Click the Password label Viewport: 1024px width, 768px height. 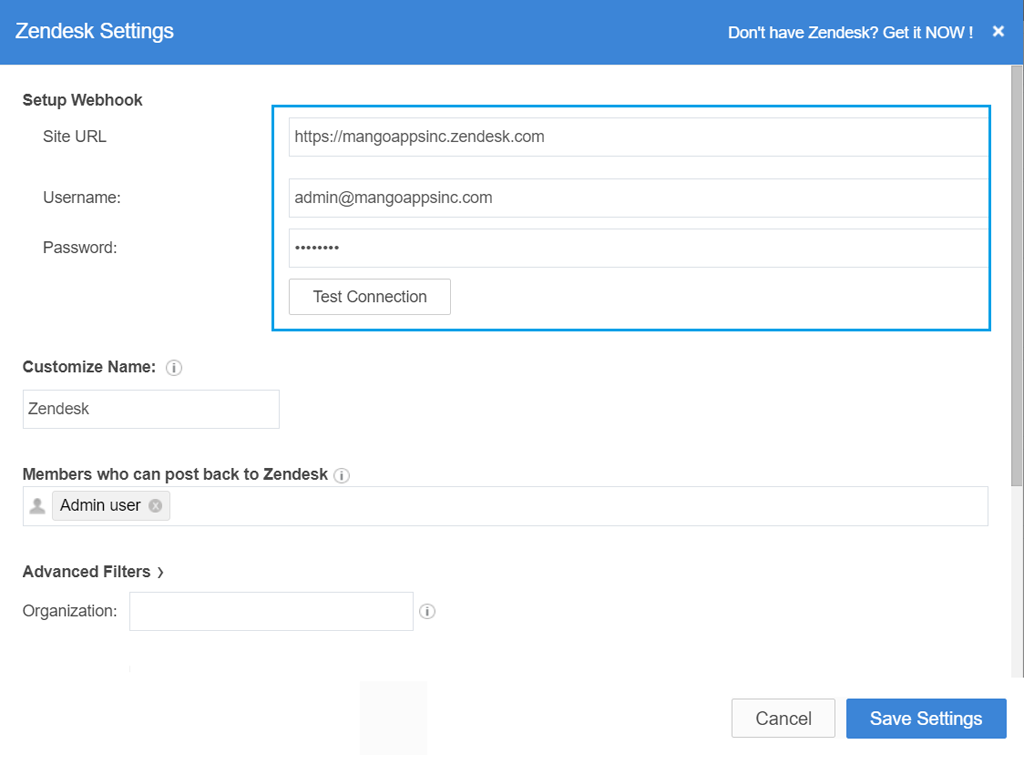80,248
